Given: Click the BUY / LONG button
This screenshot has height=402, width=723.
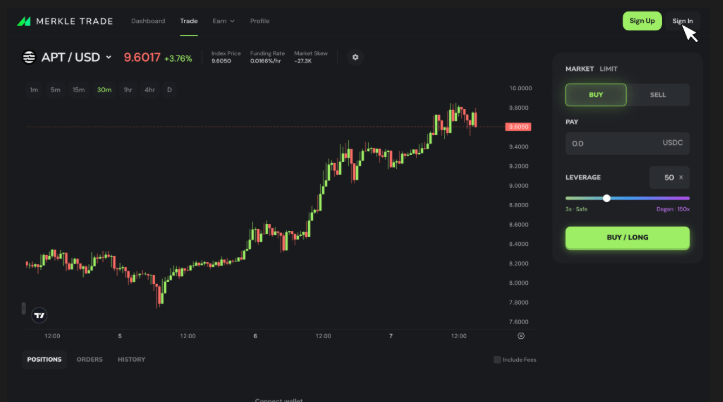Looking at the screenshot, I should coord(628,238).
